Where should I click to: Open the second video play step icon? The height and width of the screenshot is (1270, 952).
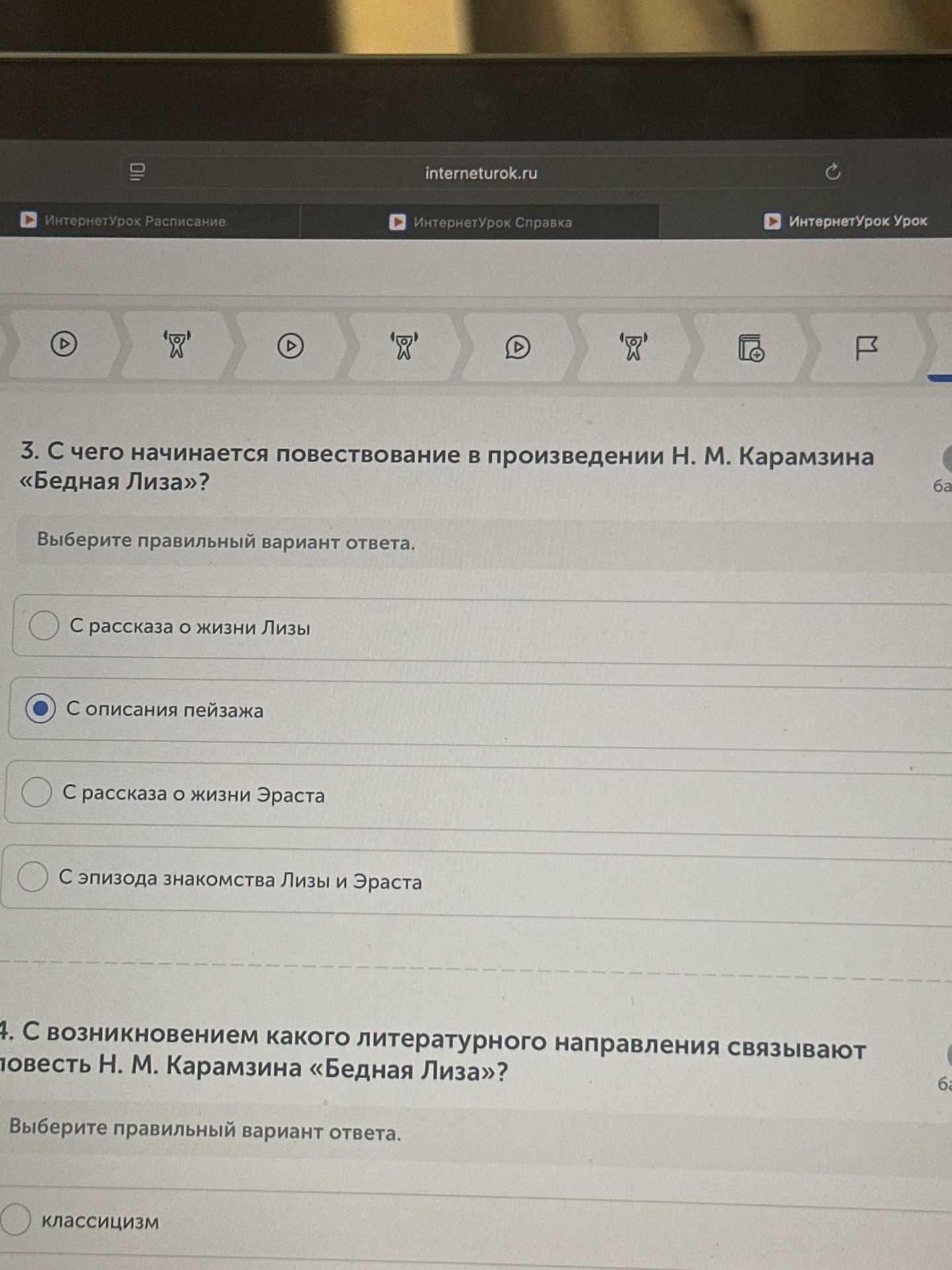(x=290, y=346)
